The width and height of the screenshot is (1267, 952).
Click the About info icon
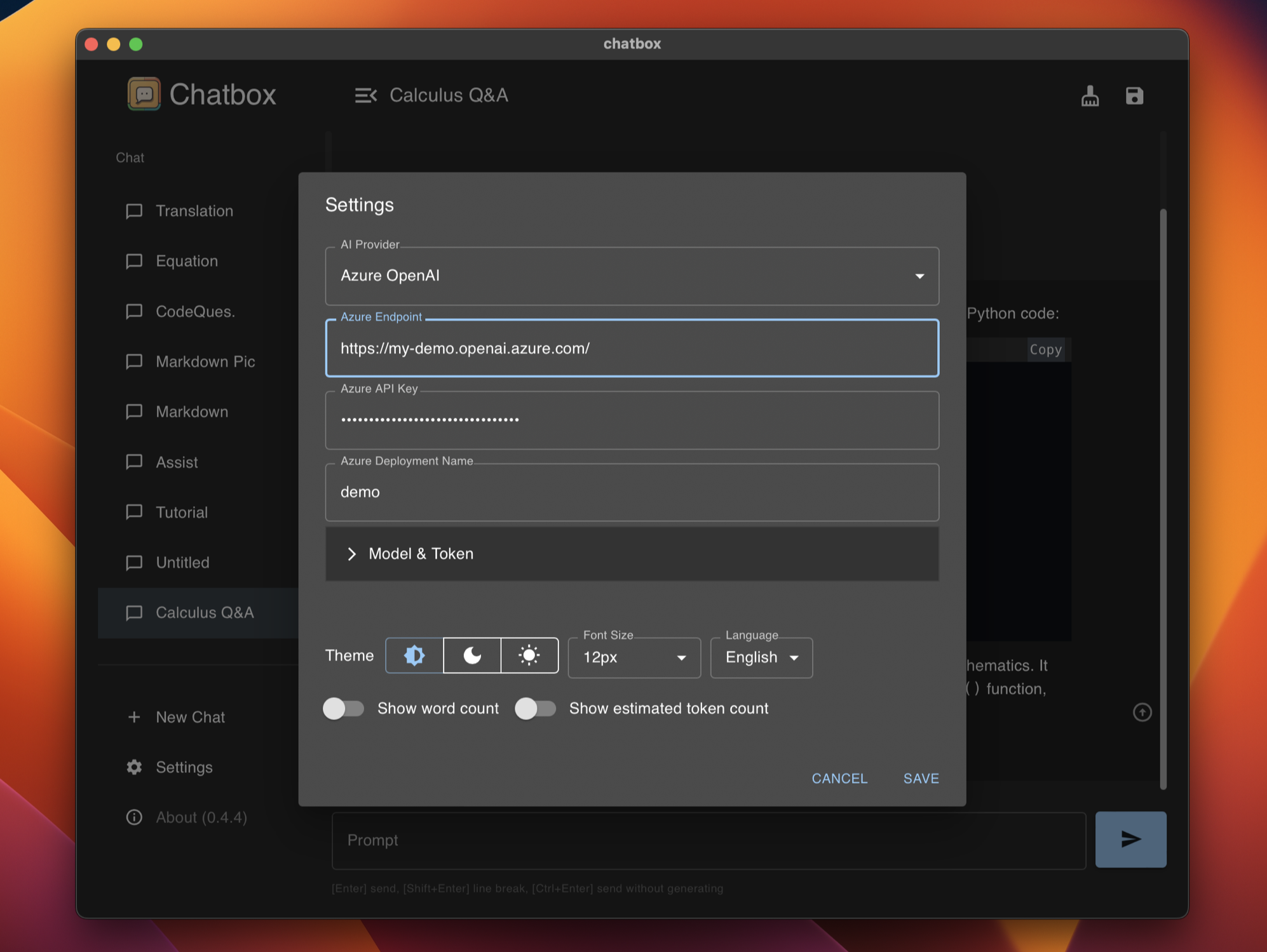tap(134, 817)
